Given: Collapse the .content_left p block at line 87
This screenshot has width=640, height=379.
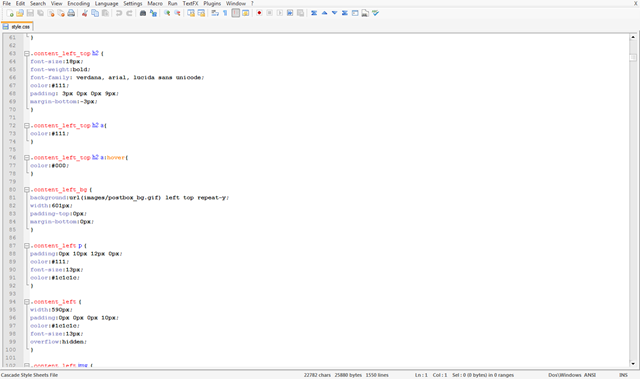Looking at the screenshot, I should [x=27, y=246].
